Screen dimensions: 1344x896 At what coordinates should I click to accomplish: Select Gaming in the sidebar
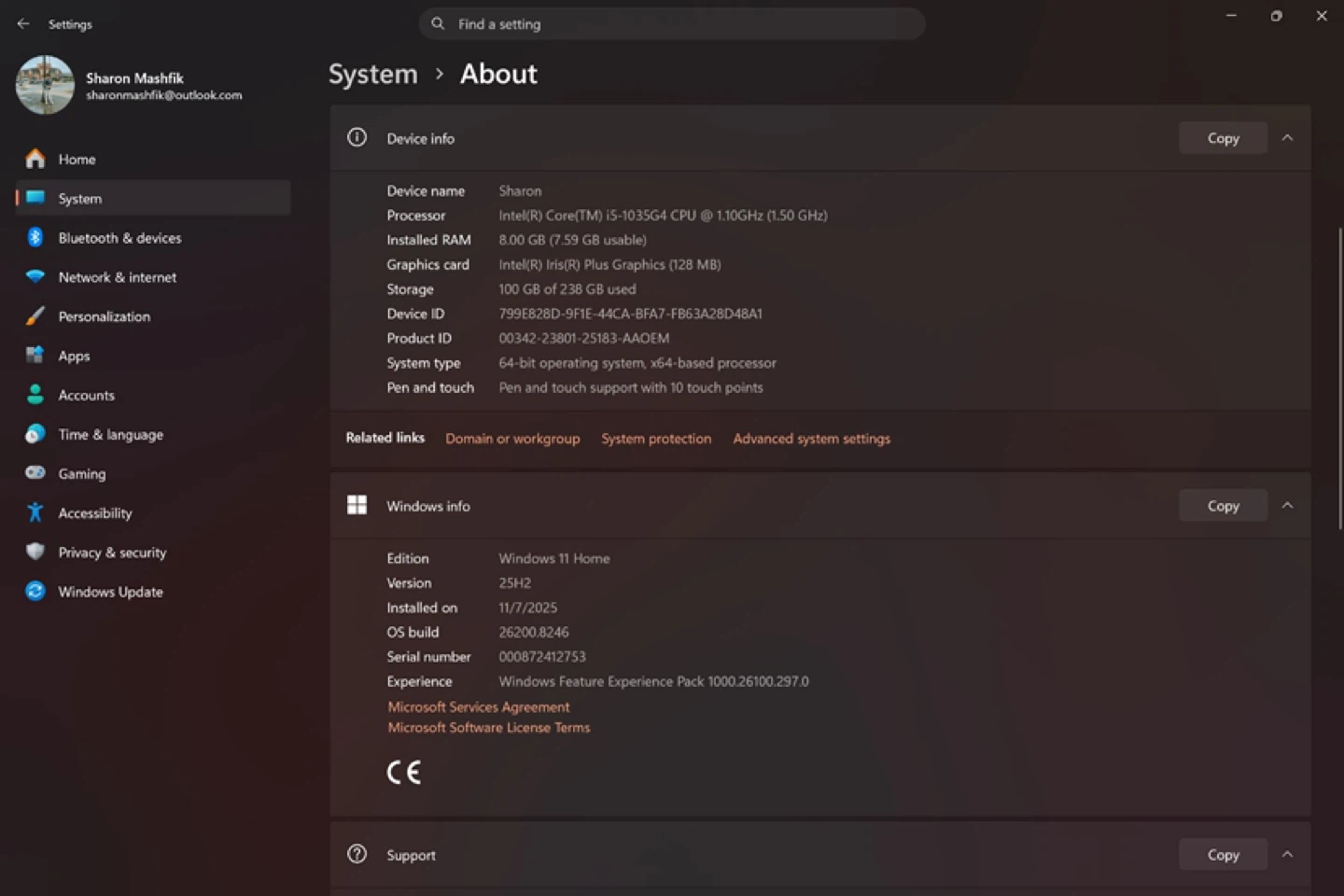point(153,473)
